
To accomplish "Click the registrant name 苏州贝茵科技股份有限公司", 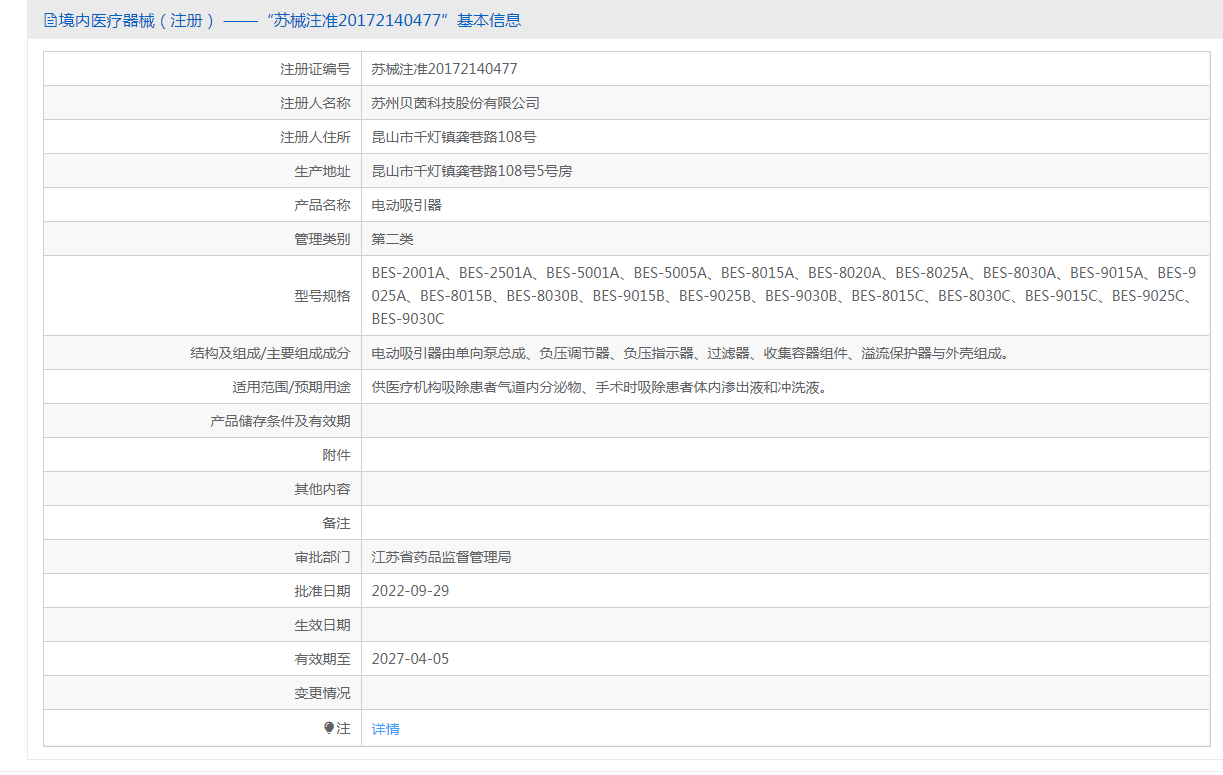I will [x=455, y=103].
